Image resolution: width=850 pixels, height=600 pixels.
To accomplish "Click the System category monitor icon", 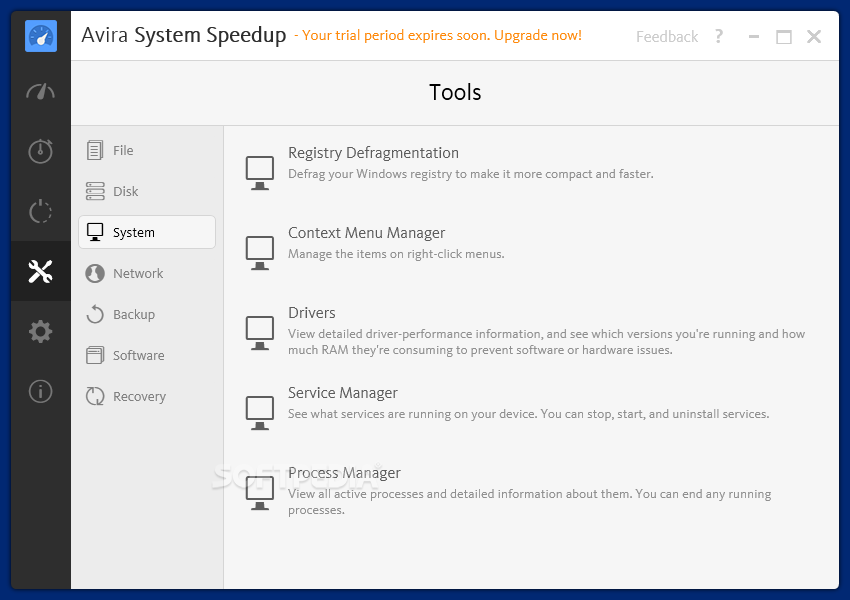I will click(x=95, y=232).
